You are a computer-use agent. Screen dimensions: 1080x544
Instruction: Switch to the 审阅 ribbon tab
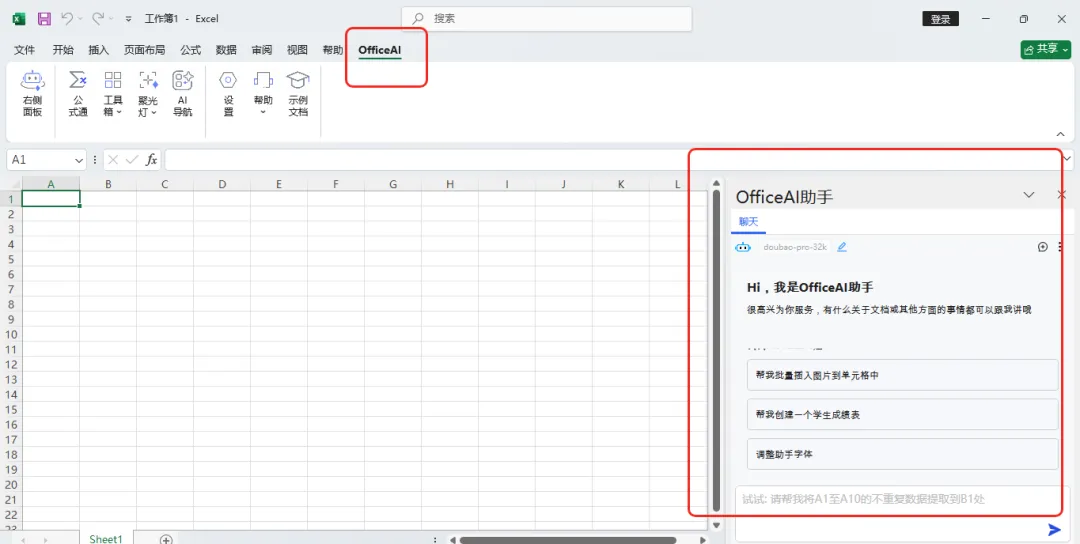[262, 50]
